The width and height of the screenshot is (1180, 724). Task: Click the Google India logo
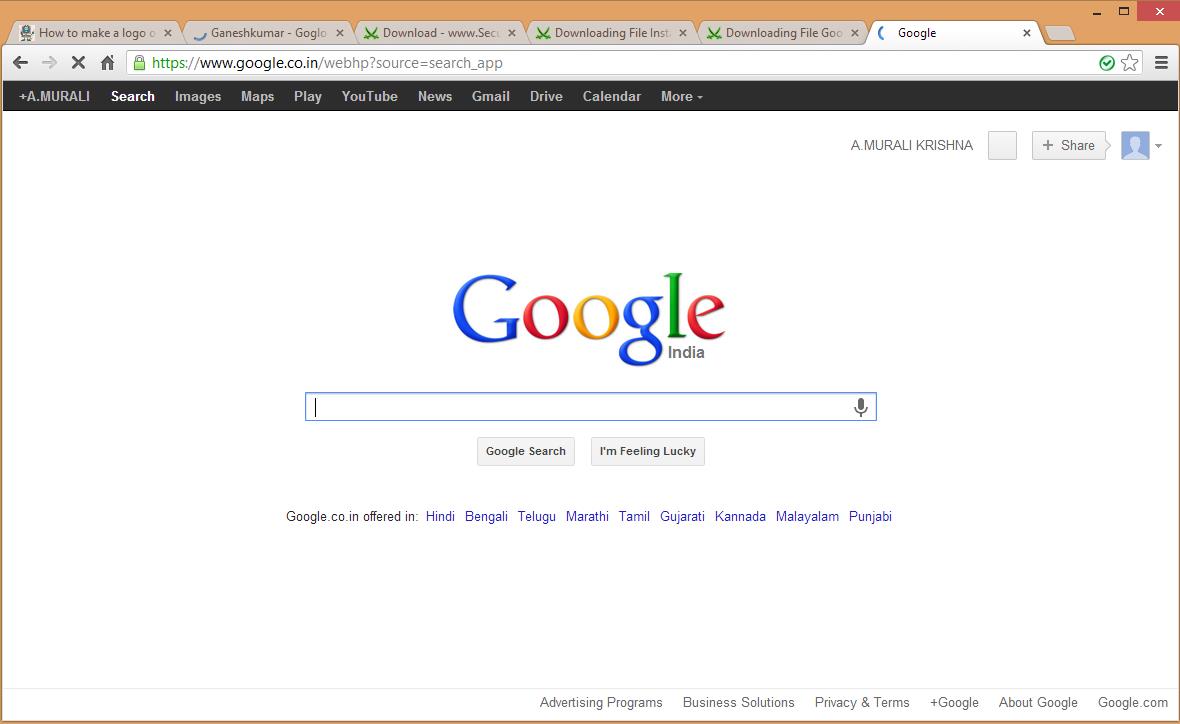[x=589, y=319]
